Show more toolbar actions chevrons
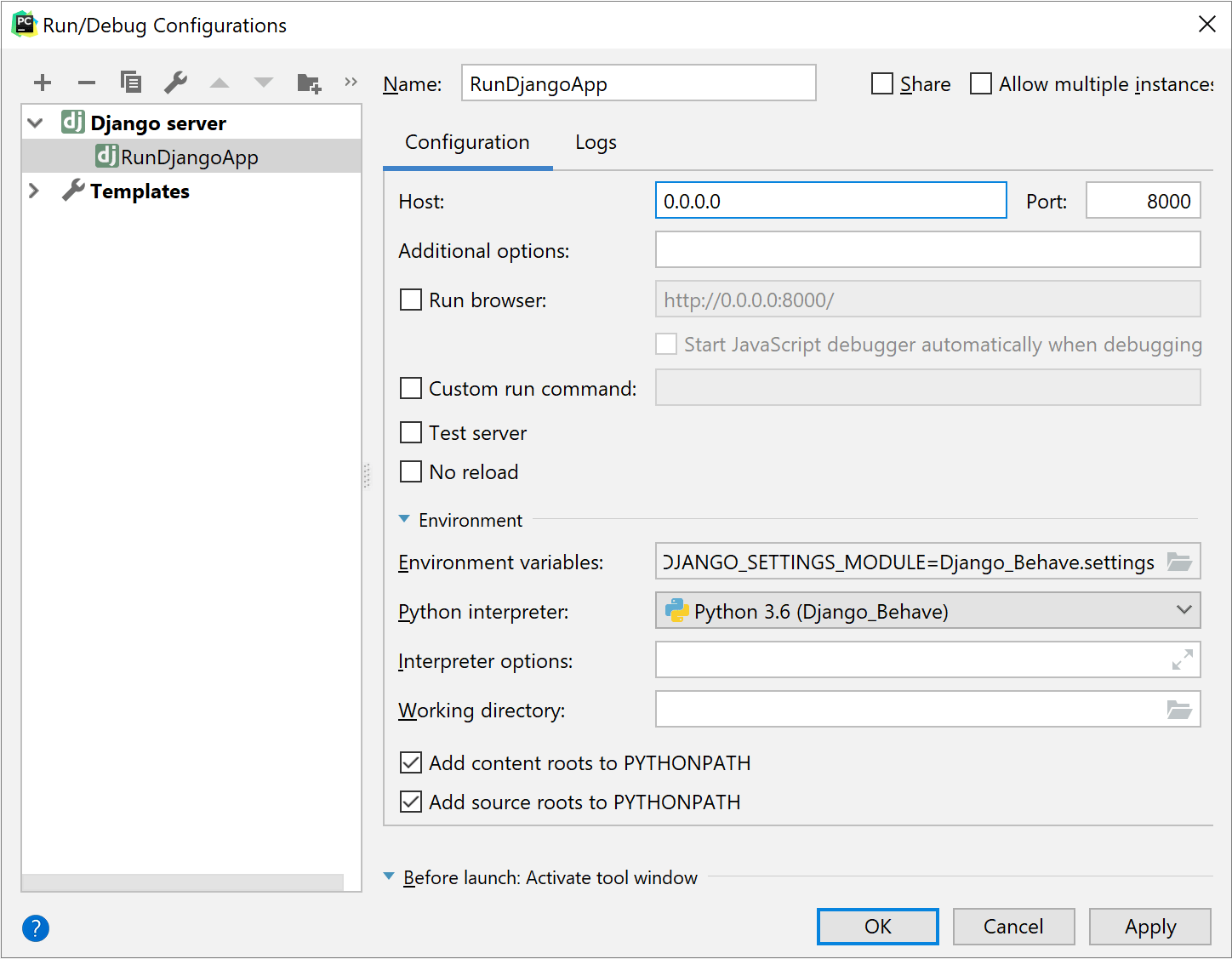Viewport: 1232px width, 959px height. coord(351,82)
